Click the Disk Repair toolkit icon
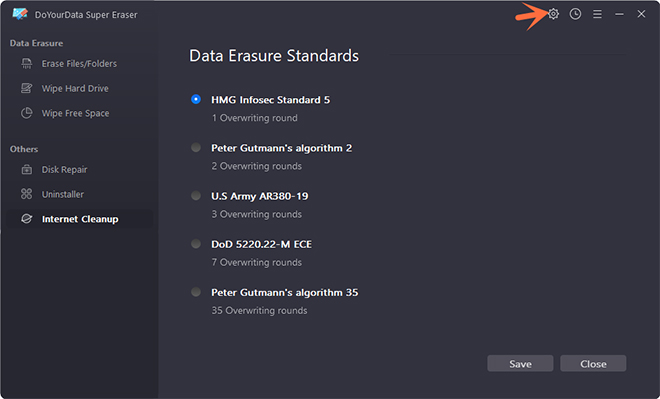 [27, 170]
